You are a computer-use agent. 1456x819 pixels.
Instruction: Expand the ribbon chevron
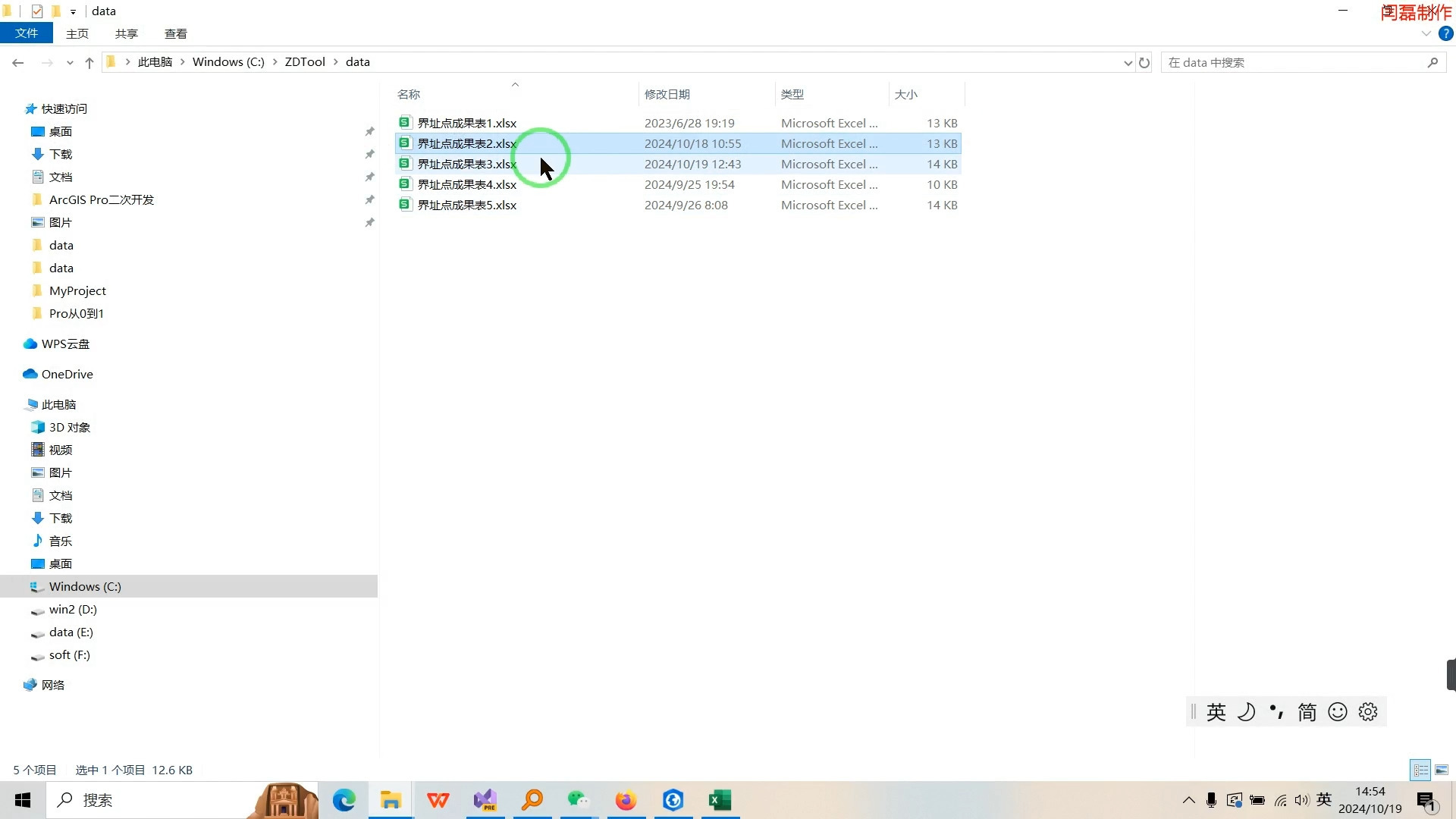1426,33
